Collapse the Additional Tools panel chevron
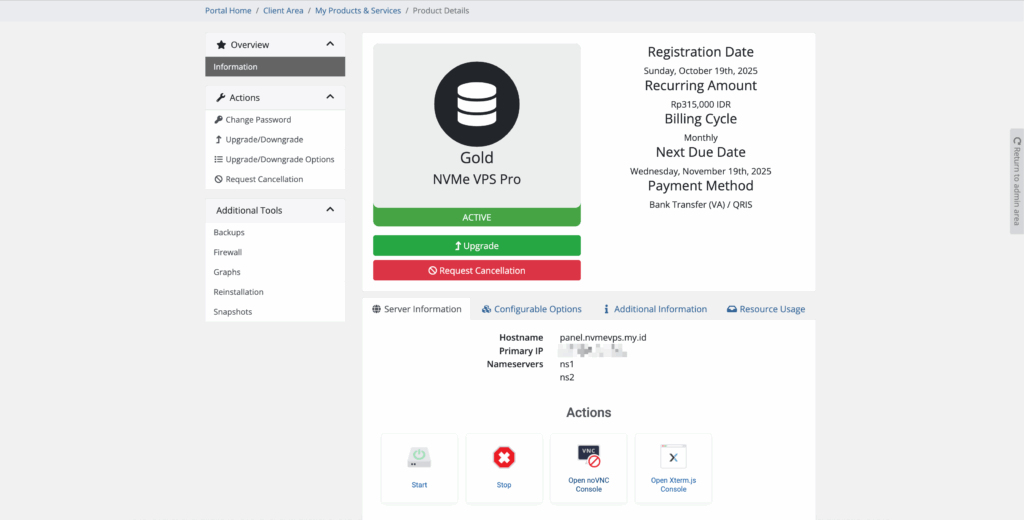This screenshot has height=520, width=1024. click(330, 210)
